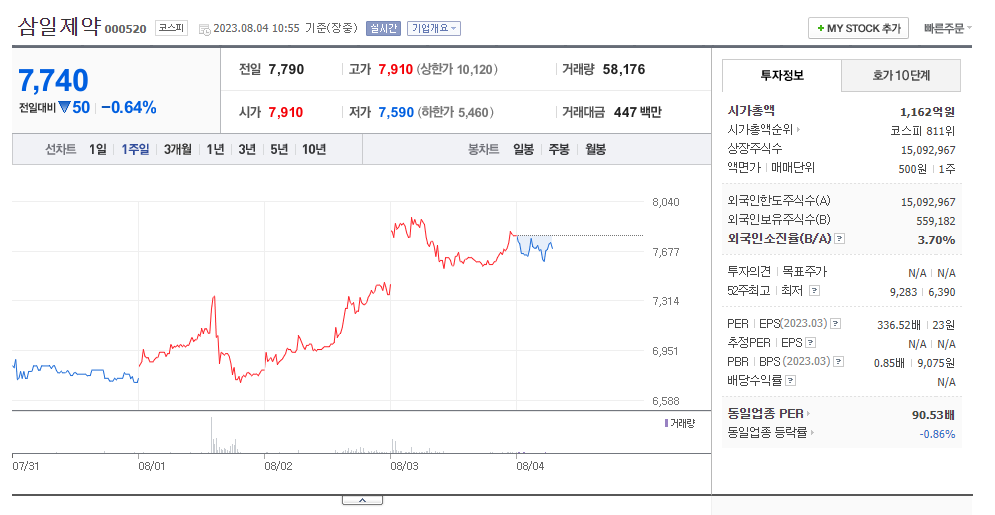Show 월봉 candlestick chart
The width and height of the screenshot is (995, 515).
pyautogui.click(x=595, y=149)
